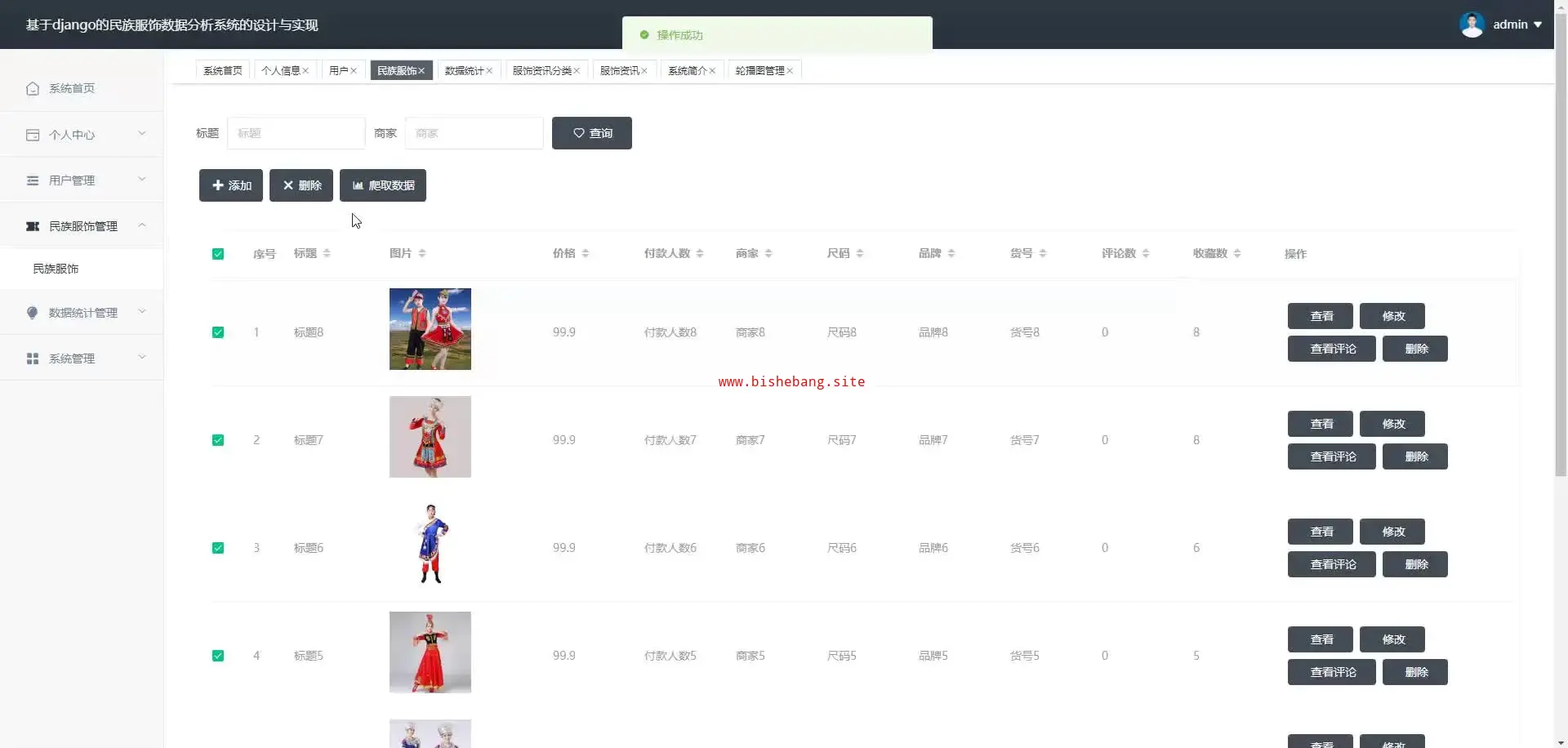The image size is (1568, 748).
Task: Collapse the 民族服饰管理 sidebar menu
Action: [x=141, y=225]
